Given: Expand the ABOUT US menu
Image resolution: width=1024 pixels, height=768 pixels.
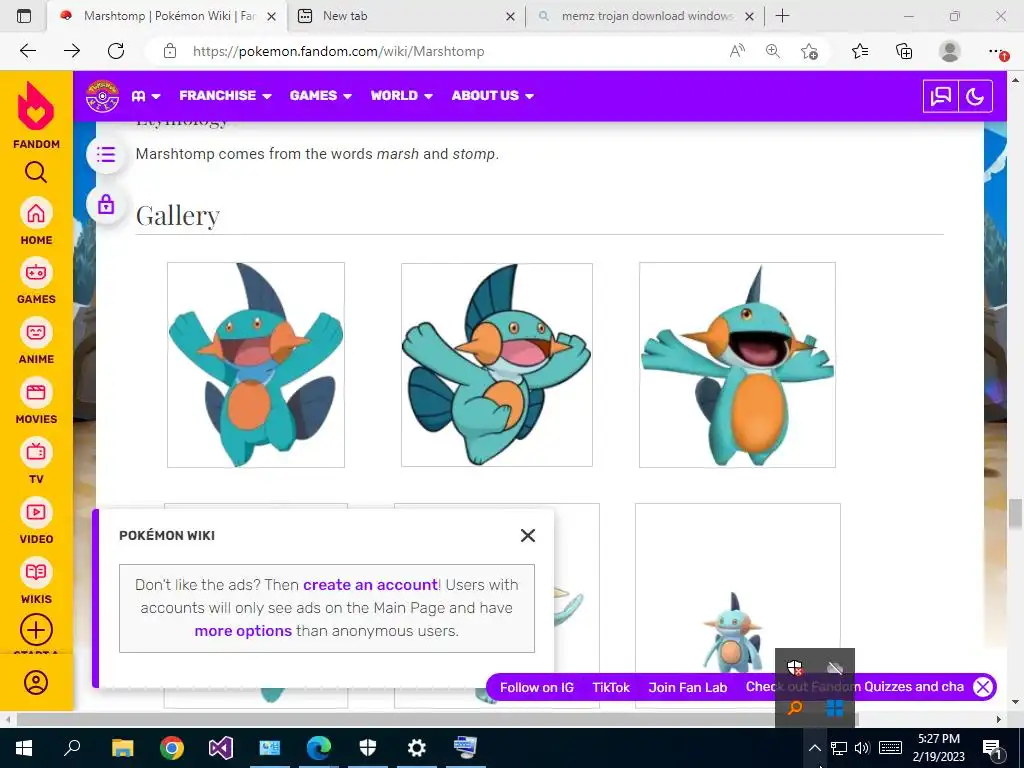Looking at the screenshot, I should [492, 95].
